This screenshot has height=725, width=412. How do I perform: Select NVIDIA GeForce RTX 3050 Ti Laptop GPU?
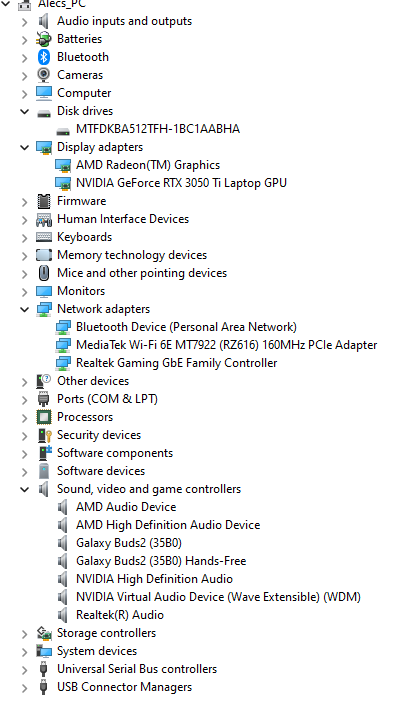[x=181, y=183]
